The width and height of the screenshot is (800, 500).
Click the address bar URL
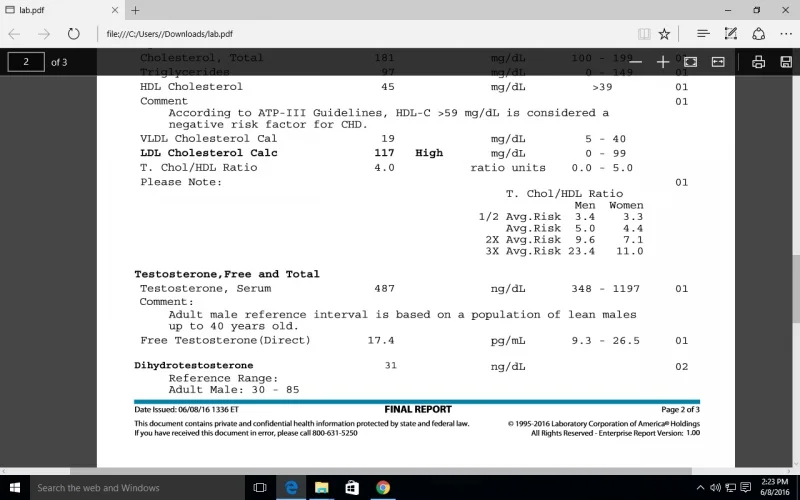click(x=169, y=34)
